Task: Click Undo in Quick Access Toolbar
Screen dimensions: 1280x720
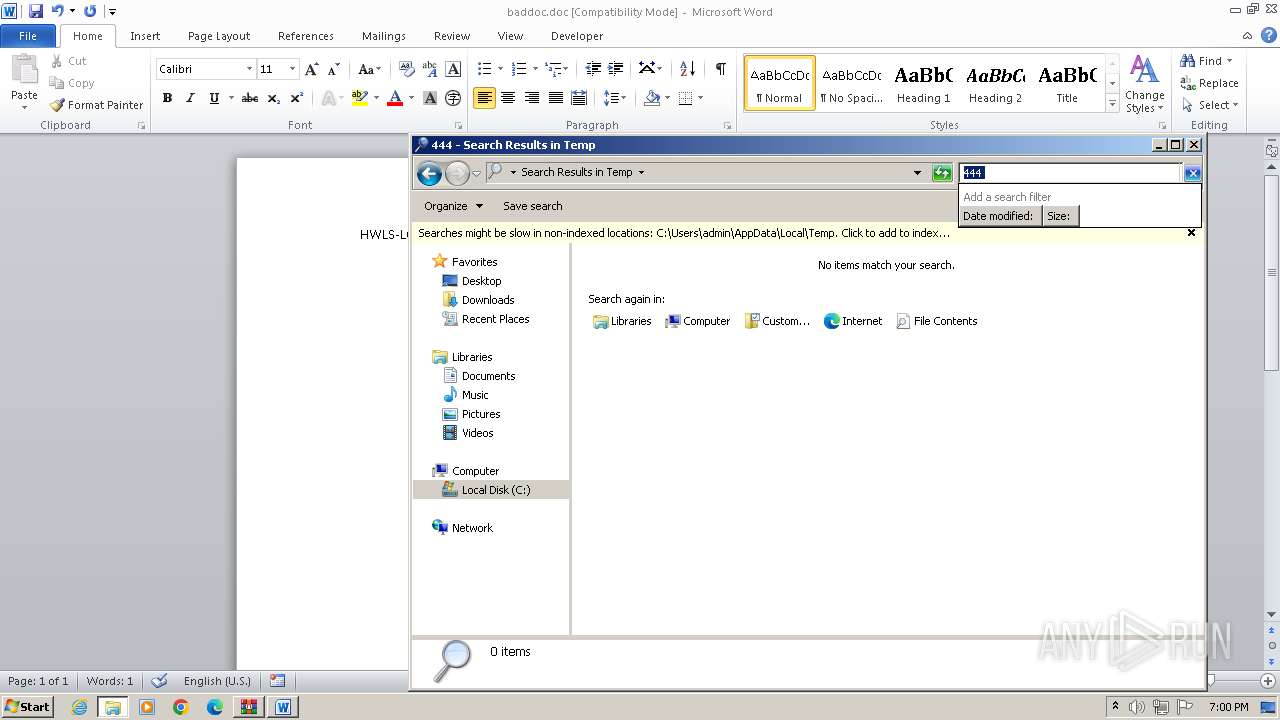Action: click(58, 11)
